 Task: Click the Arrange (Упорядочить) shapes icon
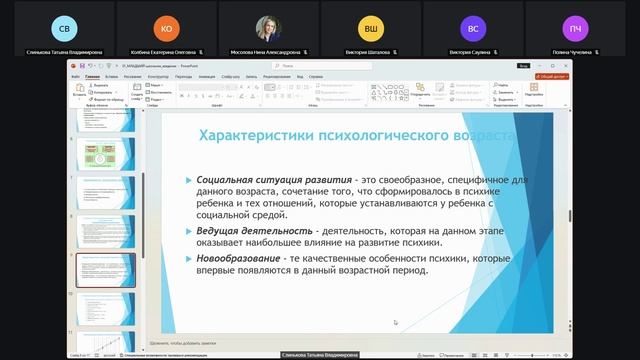(x=420, y=87)
